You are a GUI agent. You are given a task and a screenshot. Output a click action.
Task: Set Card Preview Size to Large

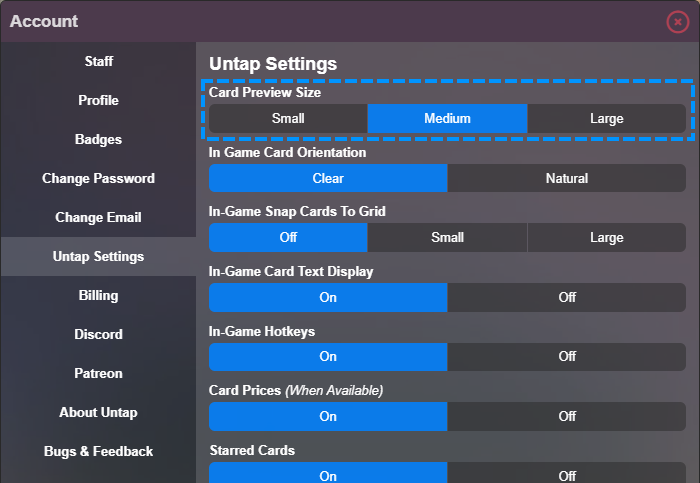[607, 118]
